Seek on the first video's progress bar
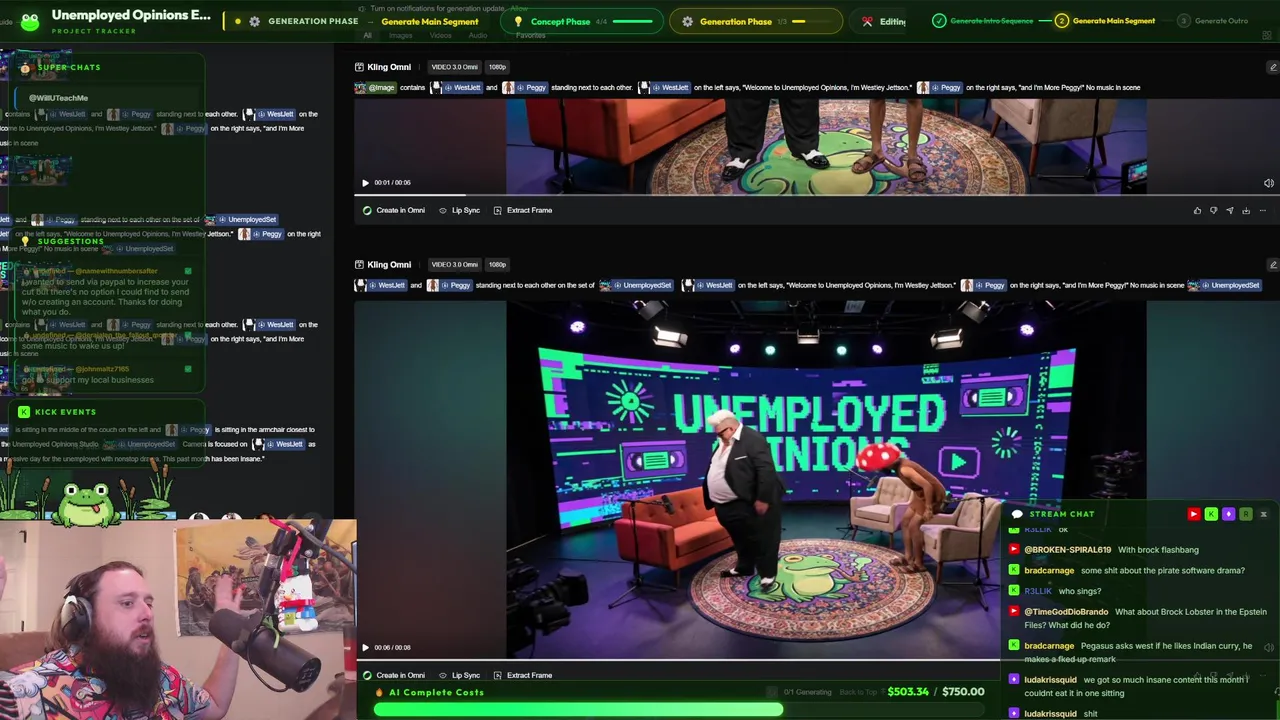The image size is (1280, 720). tap(816, 195)
